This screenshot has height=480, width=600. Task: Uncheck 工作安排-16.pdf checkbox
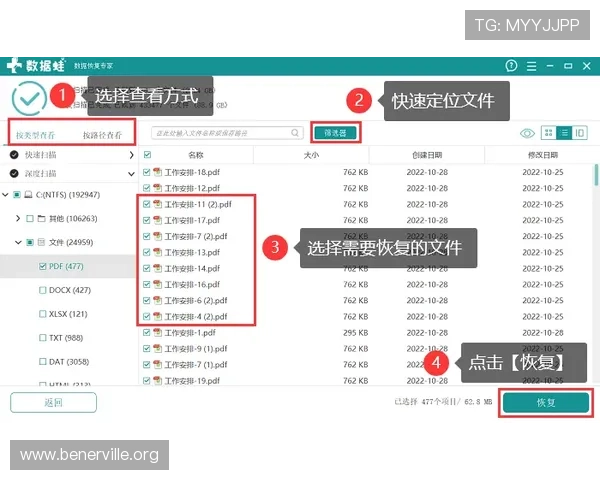click(x=147, y=284)
